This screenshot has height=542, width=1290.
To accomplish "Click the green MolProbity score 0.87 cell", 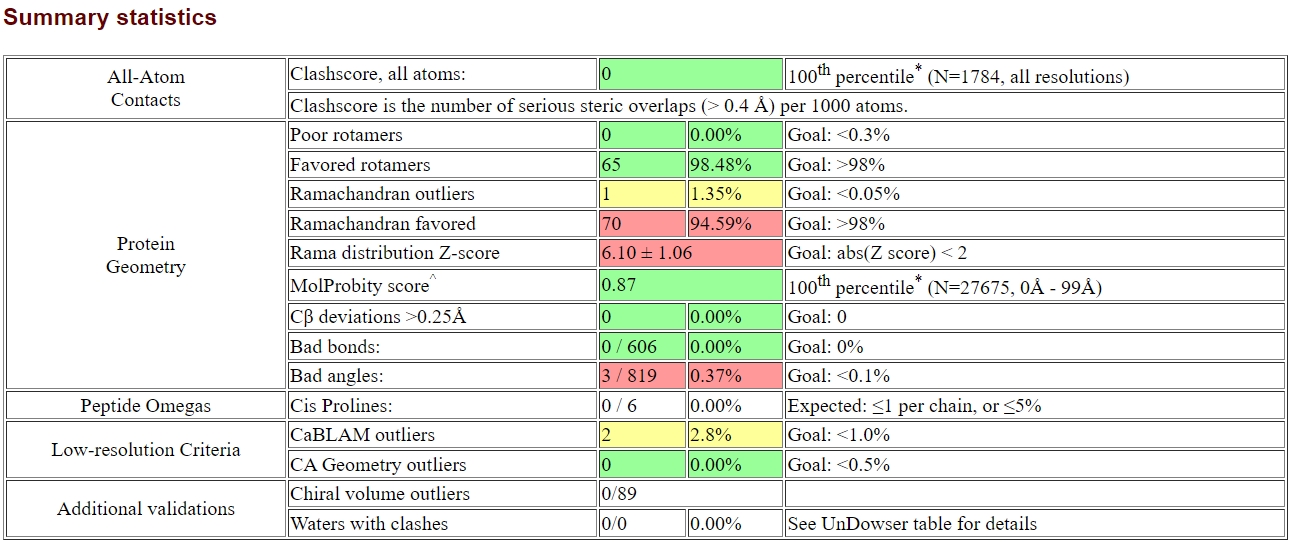I will pyautogui.click(x=690, y=286).
